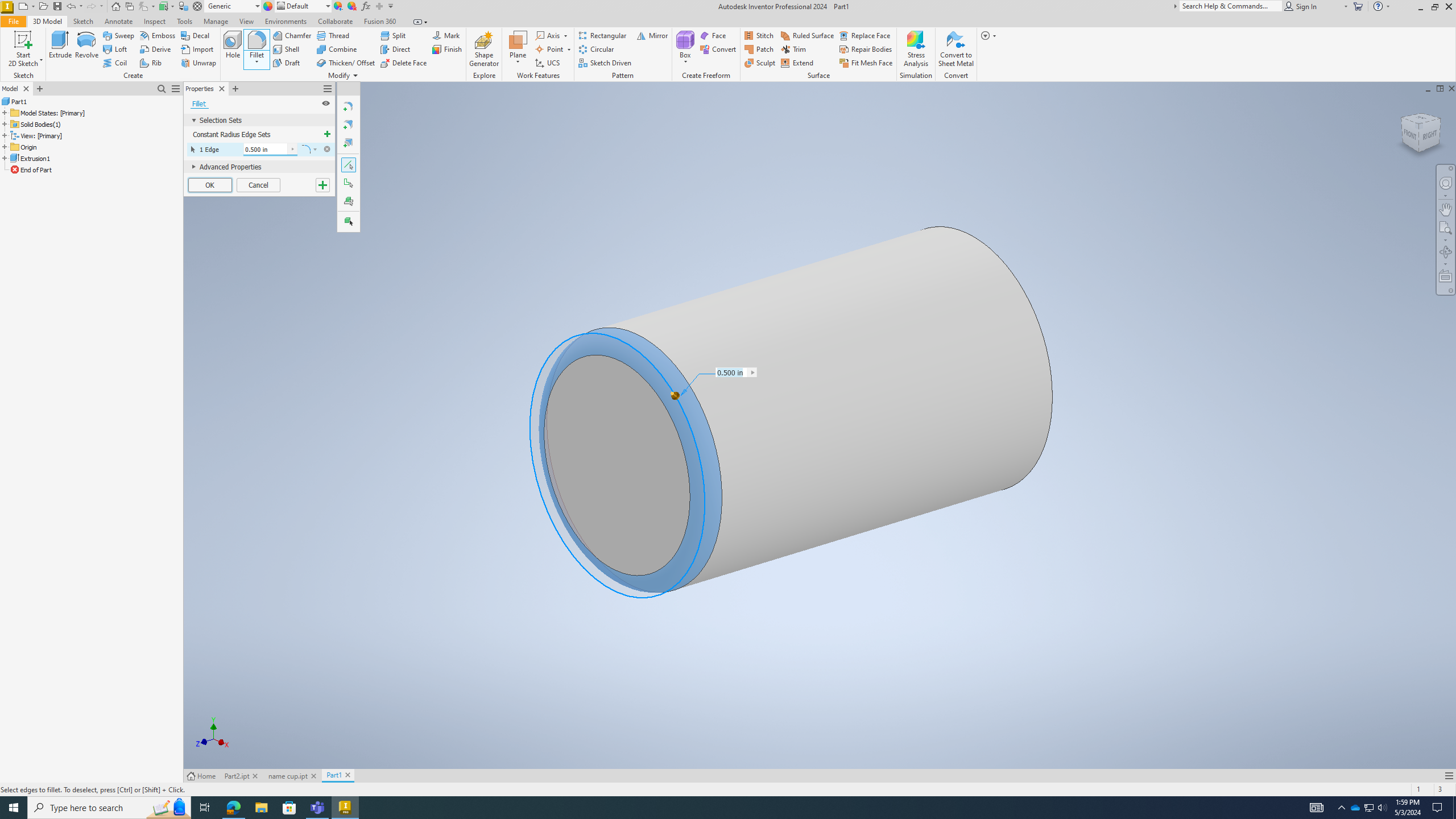The height and width of the screenshot is (819, 1456).
Task: Select the Rectangular pattern tool
Action: point(602,35)
